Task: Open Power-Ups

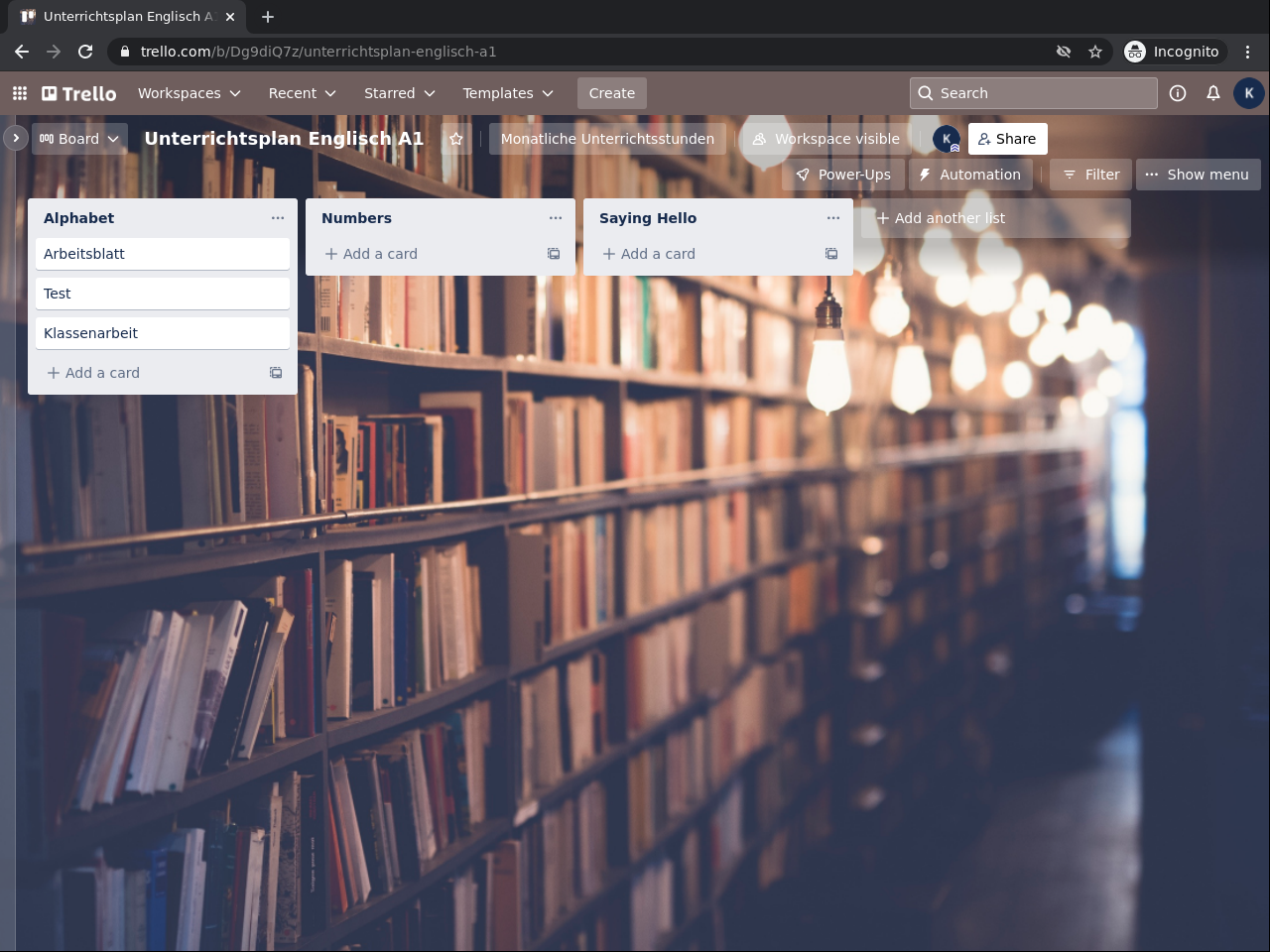Action: 844,175
